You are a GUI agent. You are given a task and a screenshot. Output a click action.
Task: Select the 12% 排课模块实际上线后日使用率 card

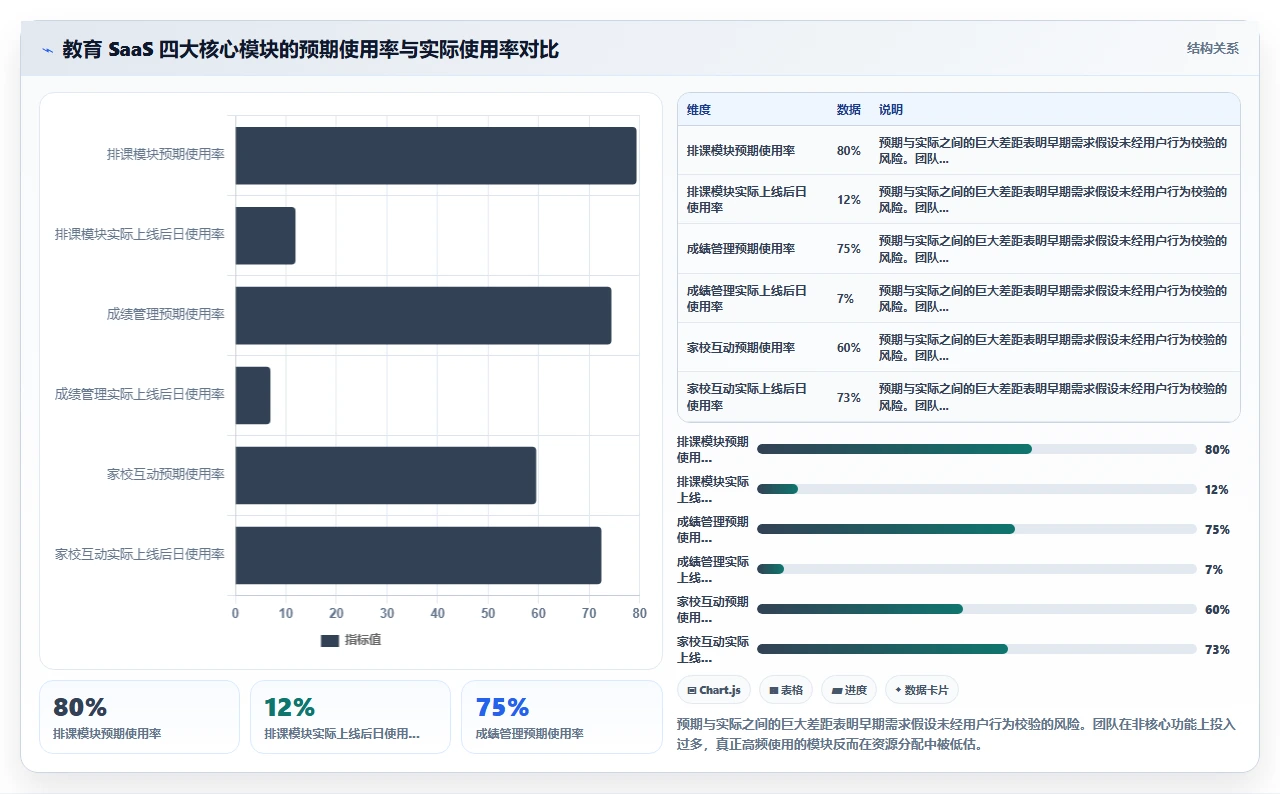click(351, 717)
